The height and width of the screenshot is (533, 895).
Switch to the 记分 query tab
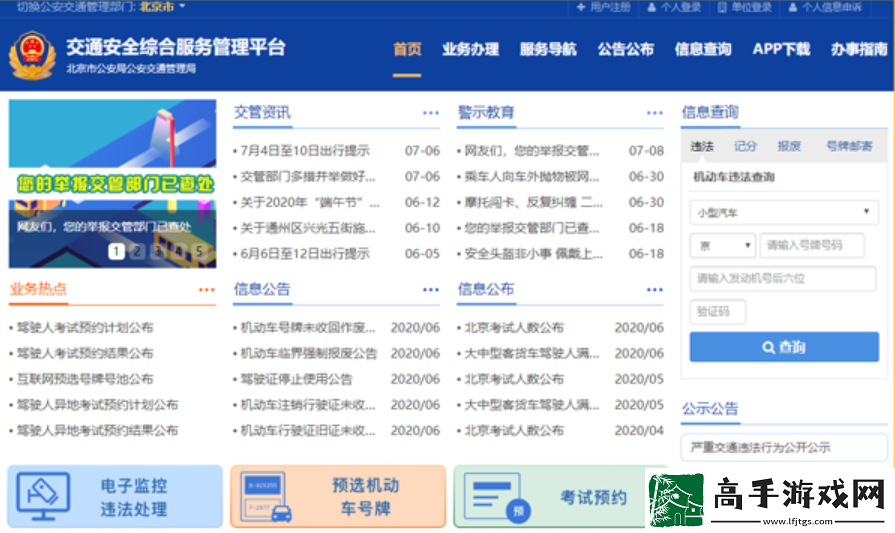pos(745,146)
